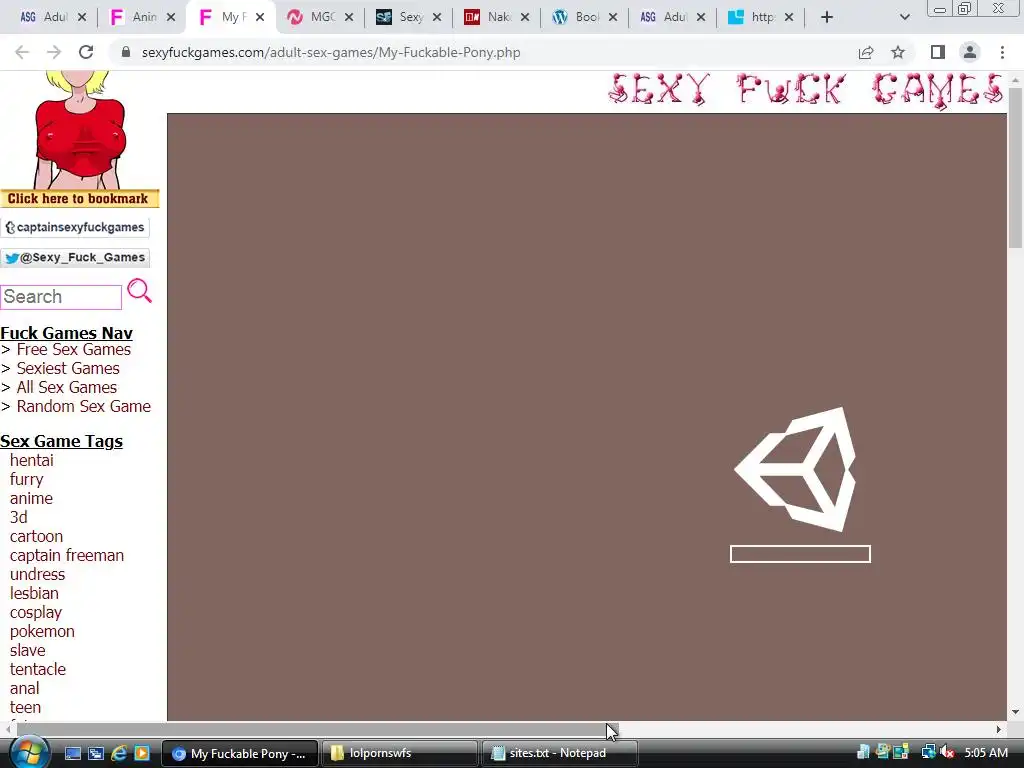Expand the tab search dropdown
This screenshot has width=1024, height=768.
click(904, 17)
